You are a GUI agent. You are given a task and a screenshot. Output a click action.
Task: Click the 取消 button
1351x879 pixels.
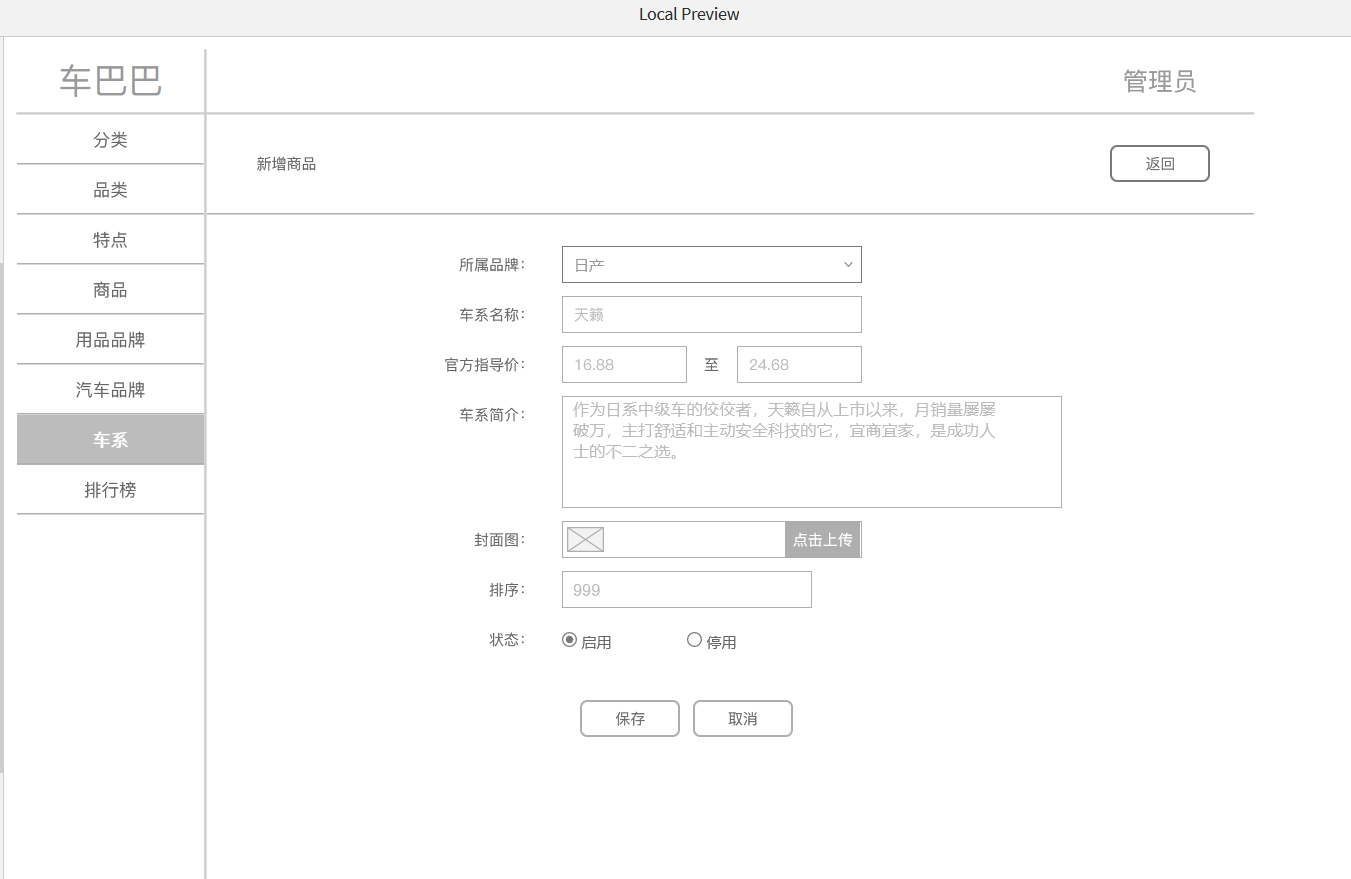[x=743, y=719]
